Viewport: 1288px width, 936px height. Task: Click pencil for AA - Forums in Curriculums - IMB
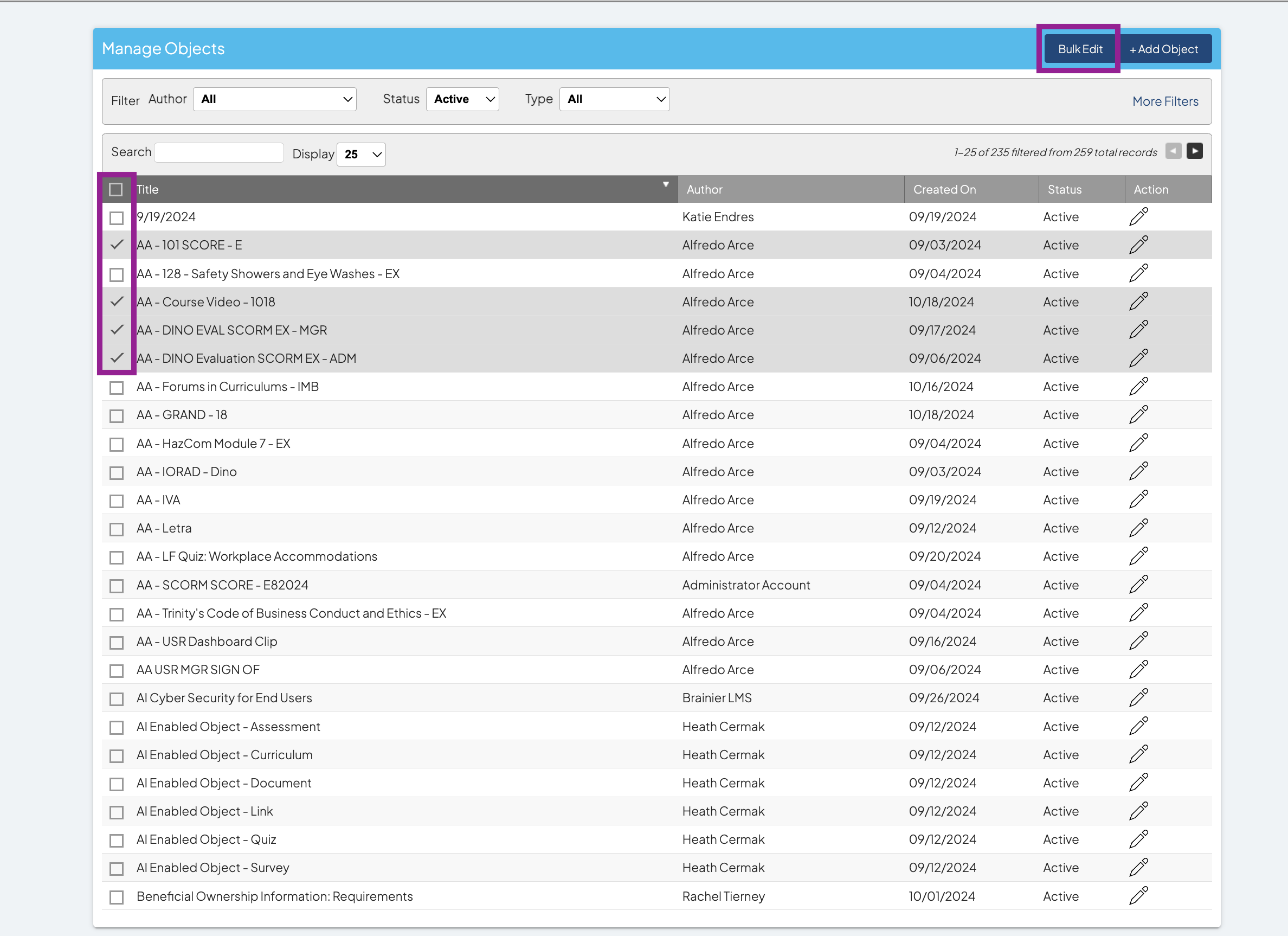point(1138,387)
